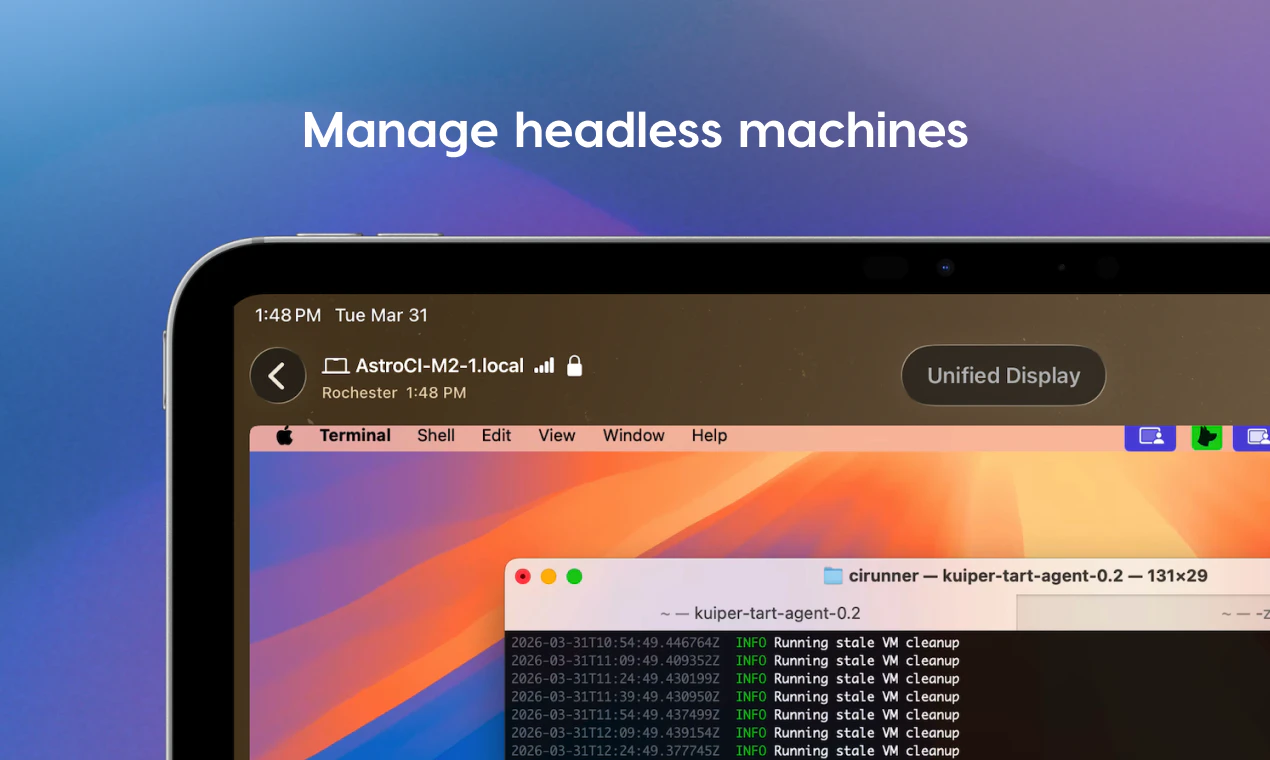The image size is (1270, 760).
Task: Click the rightmost blue screen sharing status icon
Action: (1258, 437)
